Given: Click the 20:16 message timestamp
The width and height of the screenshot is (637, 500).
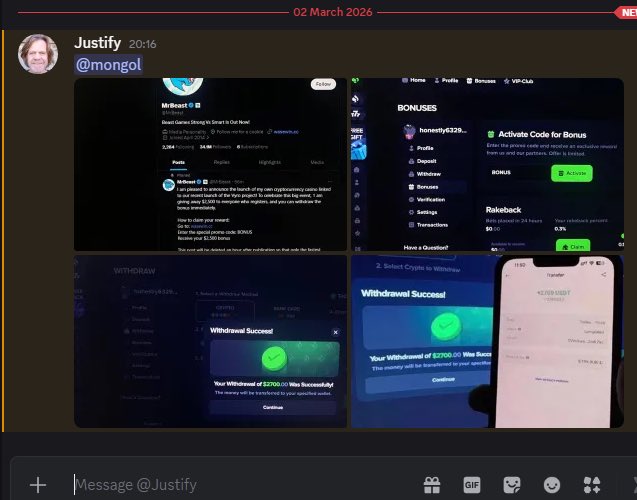Looking at the screenshot, I should pyautogui.click(x=142, y=44).
